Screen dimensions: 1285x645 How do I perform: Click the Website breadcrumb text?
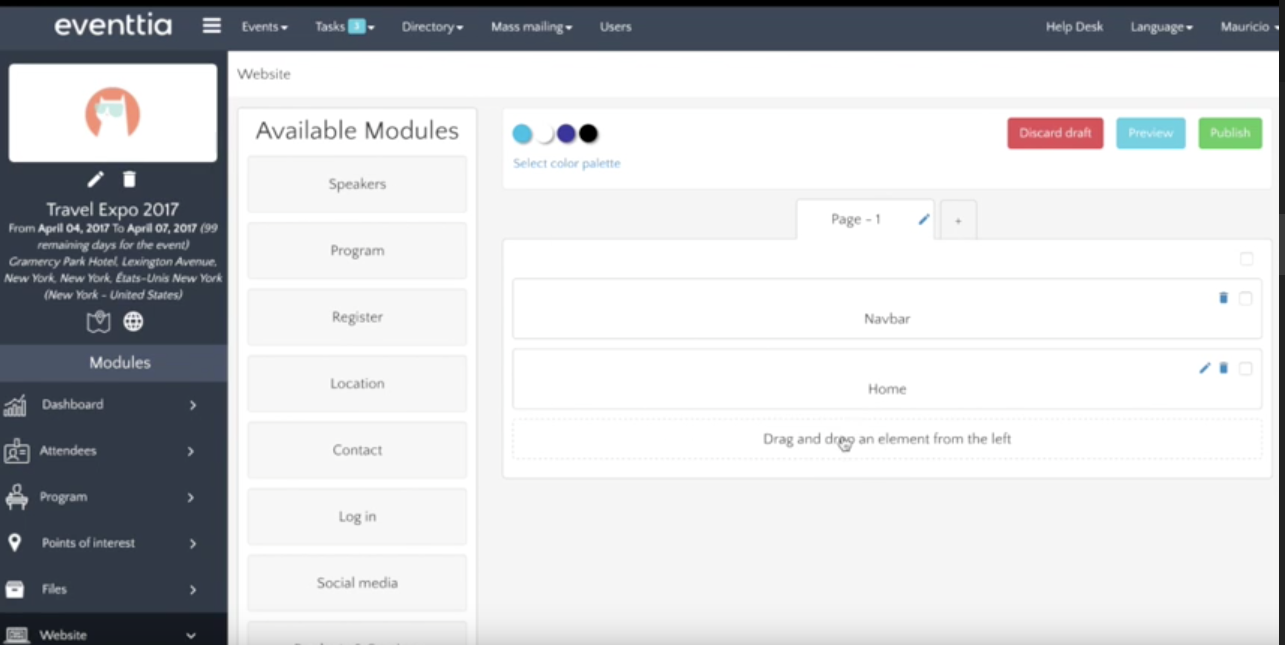(x=264, y=74)
